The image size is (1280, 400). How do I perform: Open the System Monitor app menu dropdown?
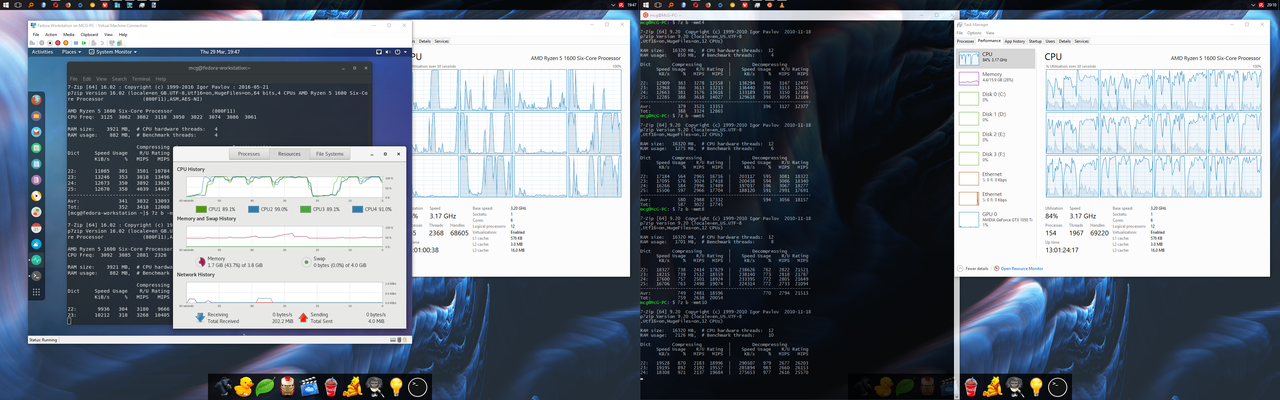point(113,52)
